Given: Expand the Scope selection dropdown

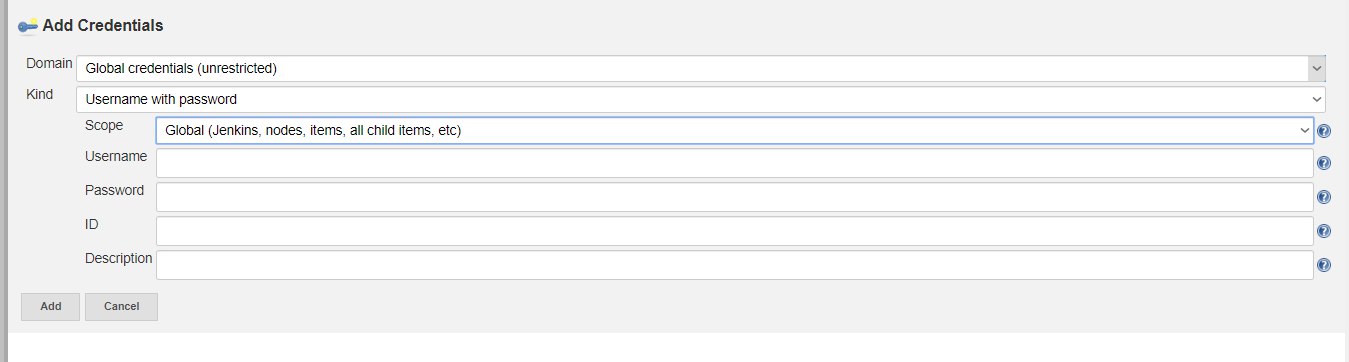Looking at the screenshot, I should [x=735, y=130].
